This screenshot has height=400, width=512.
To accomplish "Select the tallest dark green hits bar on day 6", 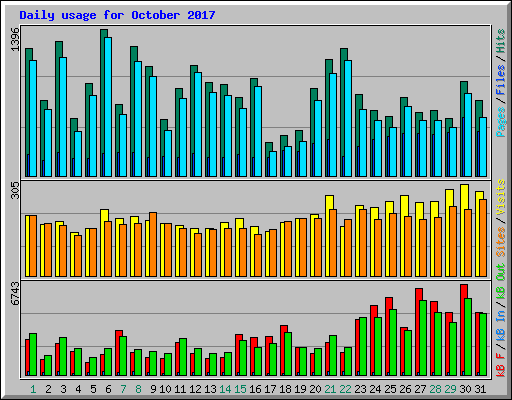I will (x=102, y=103).
